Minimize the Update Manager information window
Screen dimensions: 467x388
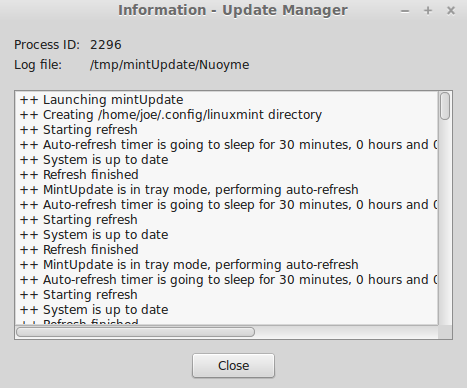pos(405,11)
